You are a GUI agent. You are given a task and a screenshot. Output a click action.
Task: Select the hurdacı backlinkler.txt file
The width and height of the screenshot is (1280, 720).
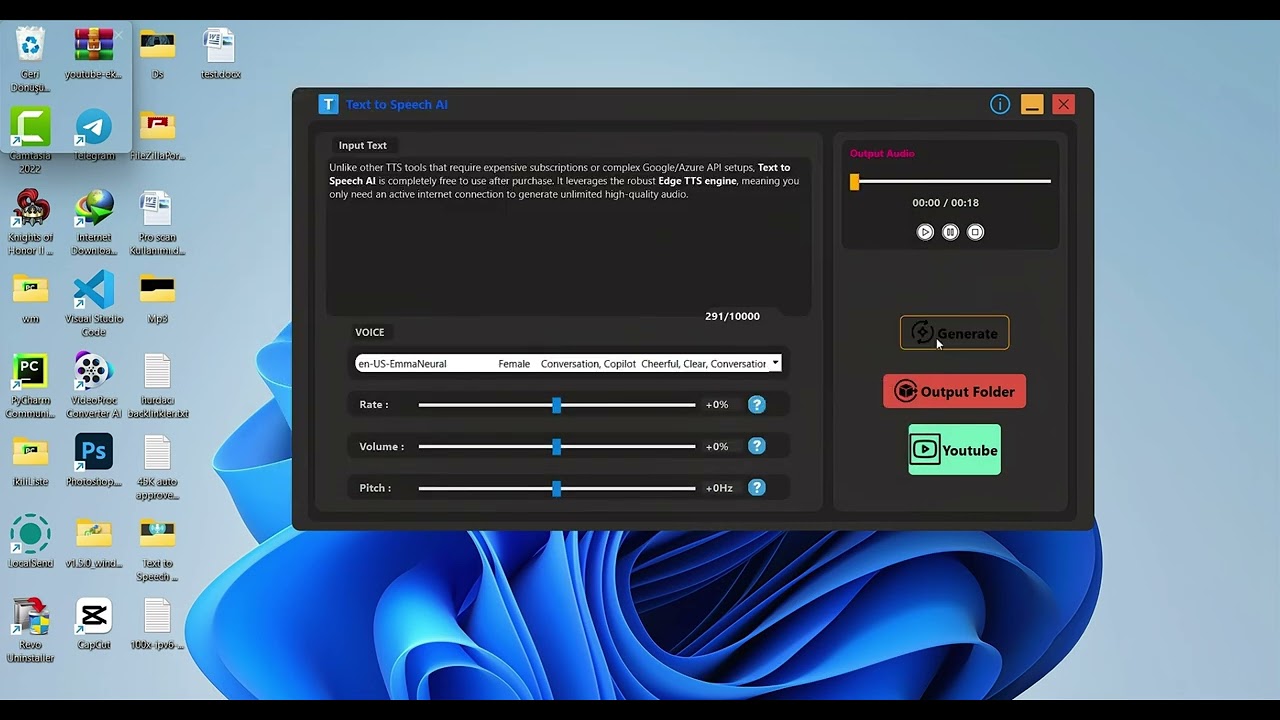(x=157, y=385)
